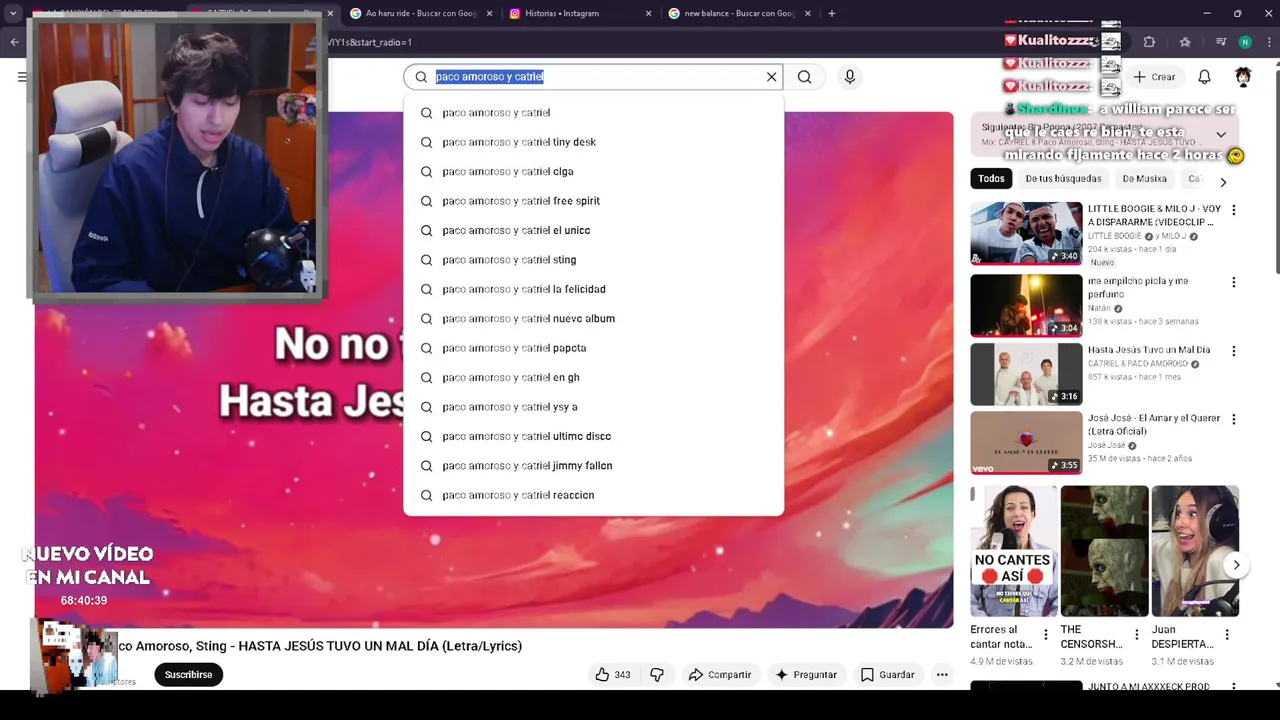
Task: Choose suggestion 'paco amoroso y catriel ysy a'
Action: click(x=593, y=407)
